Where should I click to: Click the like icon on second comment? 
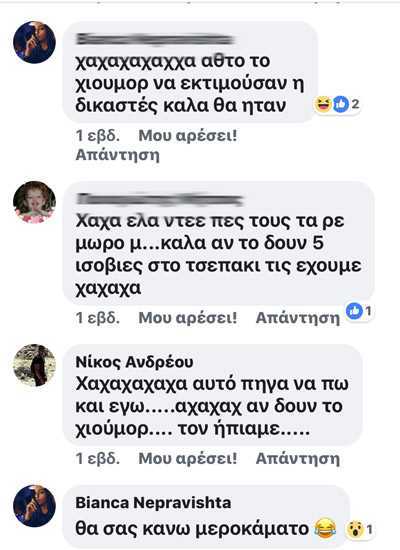354,311
